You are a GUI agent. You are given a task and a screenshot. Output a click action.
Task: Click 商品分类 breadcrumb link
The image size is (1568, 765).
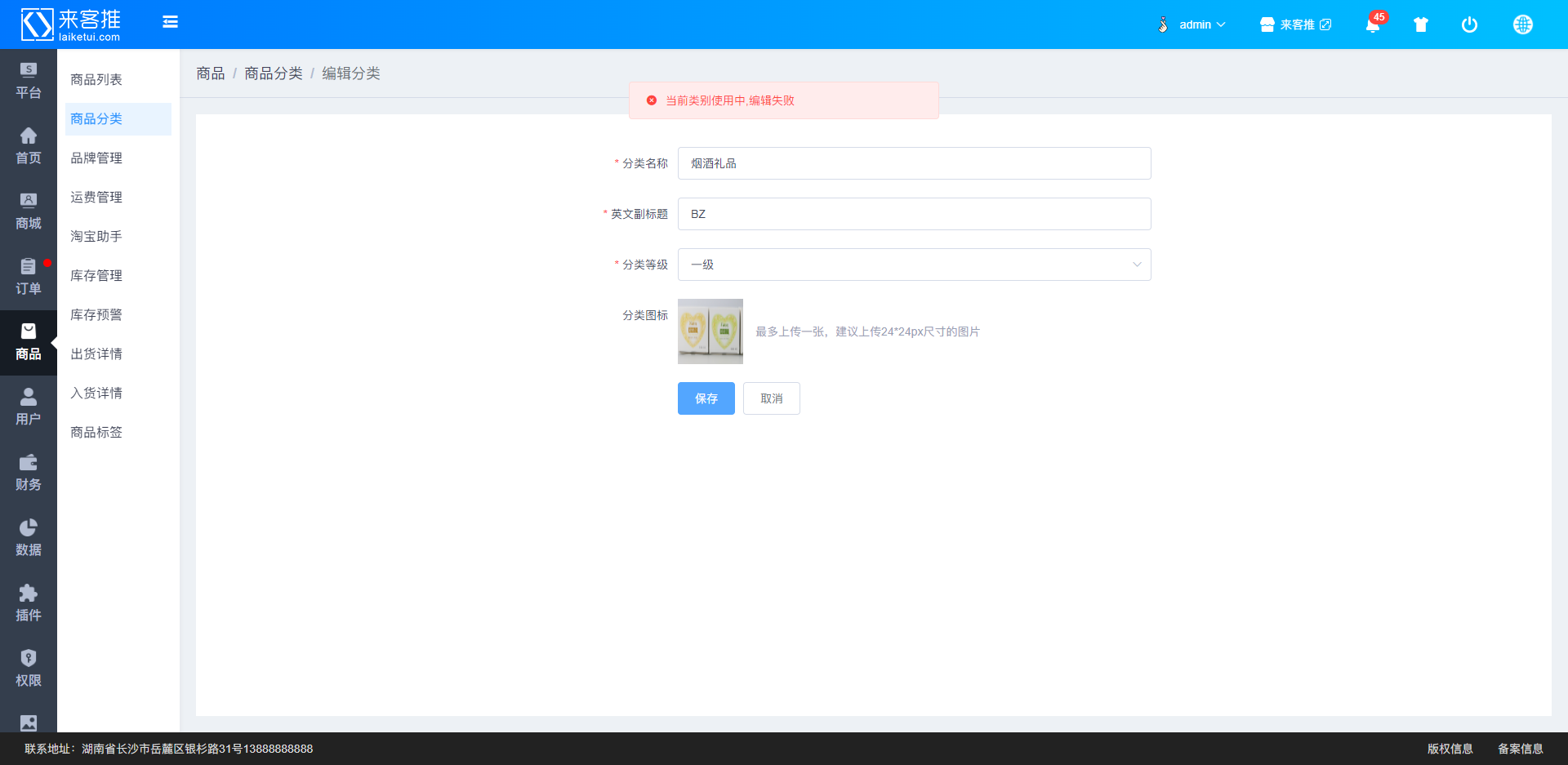coord(274,73)
